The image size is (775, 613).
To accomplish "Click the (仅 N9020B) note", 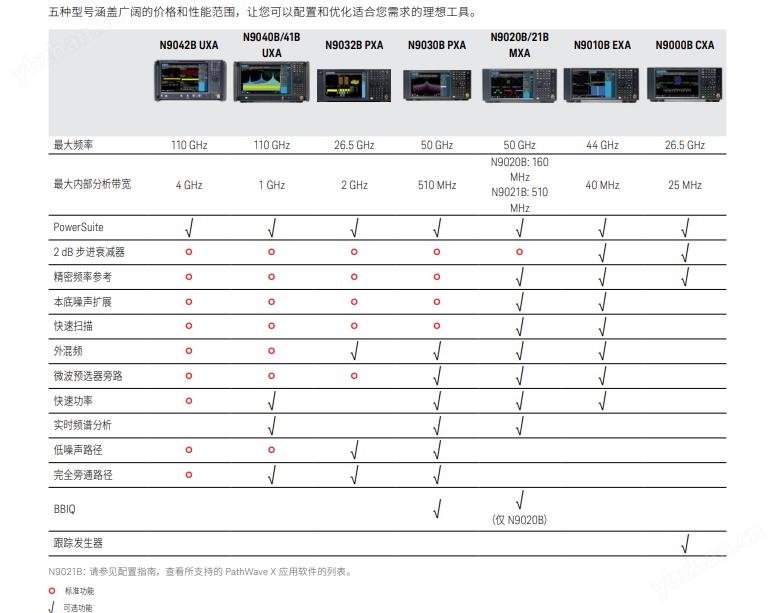I will [519, 520].
